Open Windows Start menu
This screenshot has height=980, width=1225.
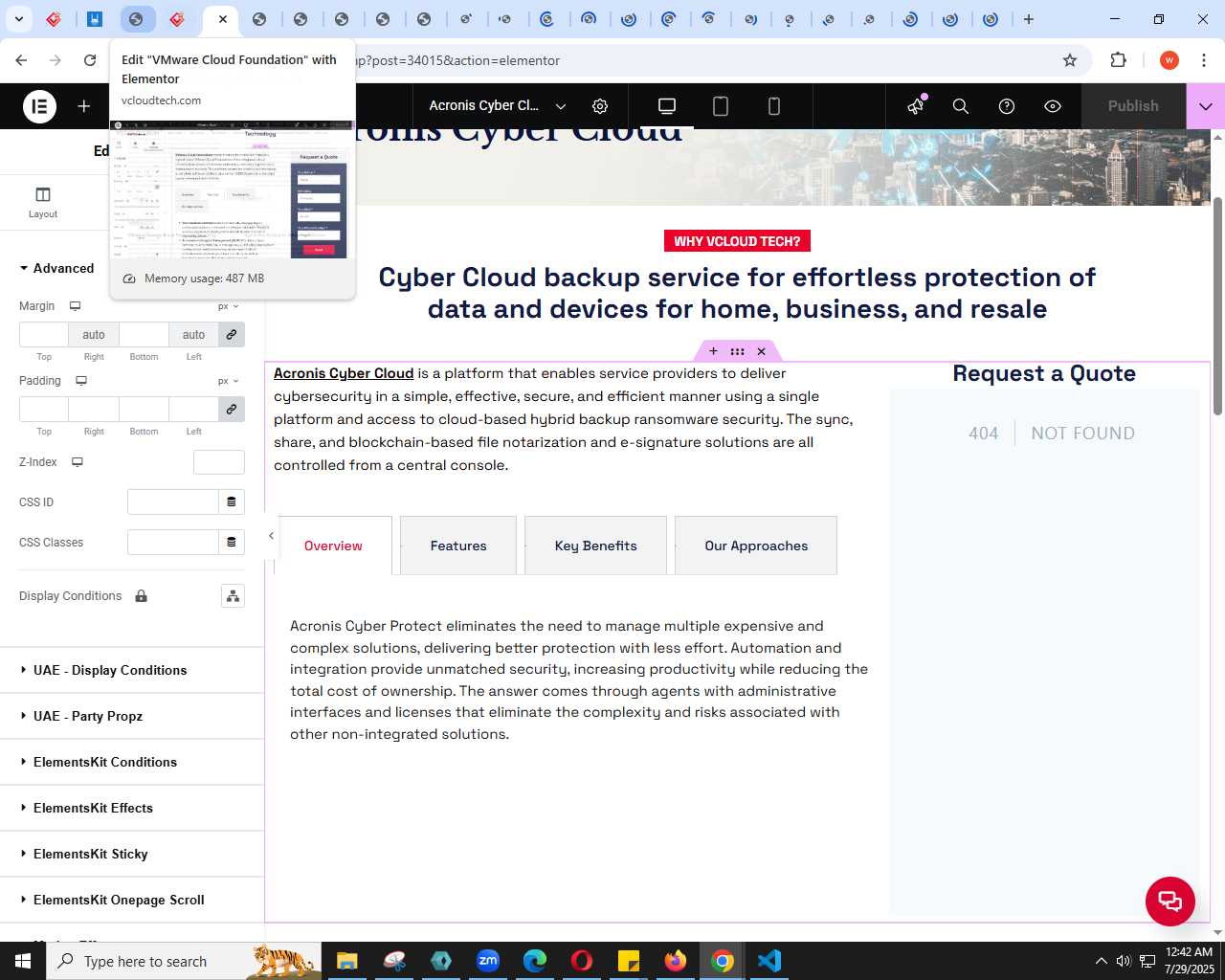pos(23,961)
